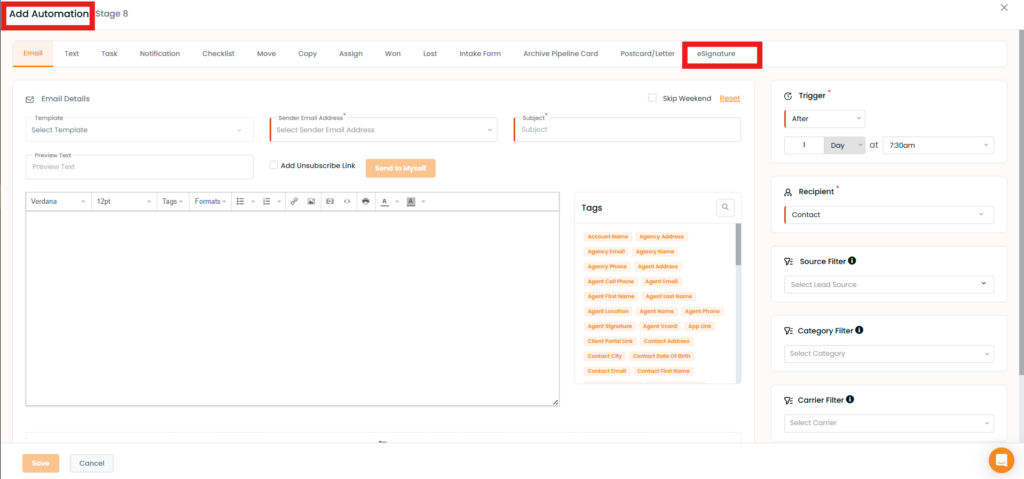Click the Source Filter info icon
The image size is (1024, 479).
coord(852,261)
